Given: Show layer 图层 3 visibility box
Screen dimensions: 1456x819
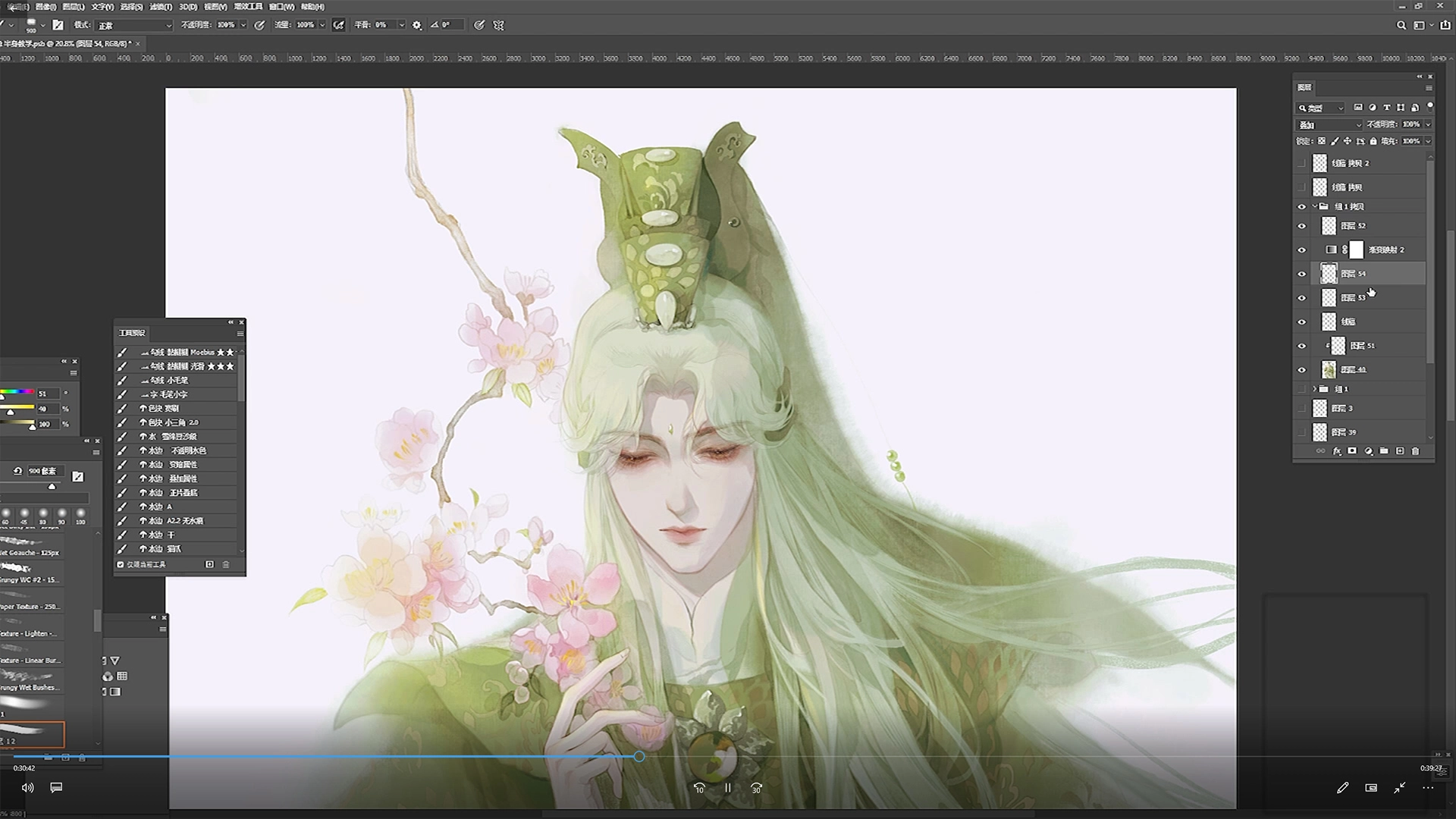Looking at the screenshot, I should (x=1302, y=409).
